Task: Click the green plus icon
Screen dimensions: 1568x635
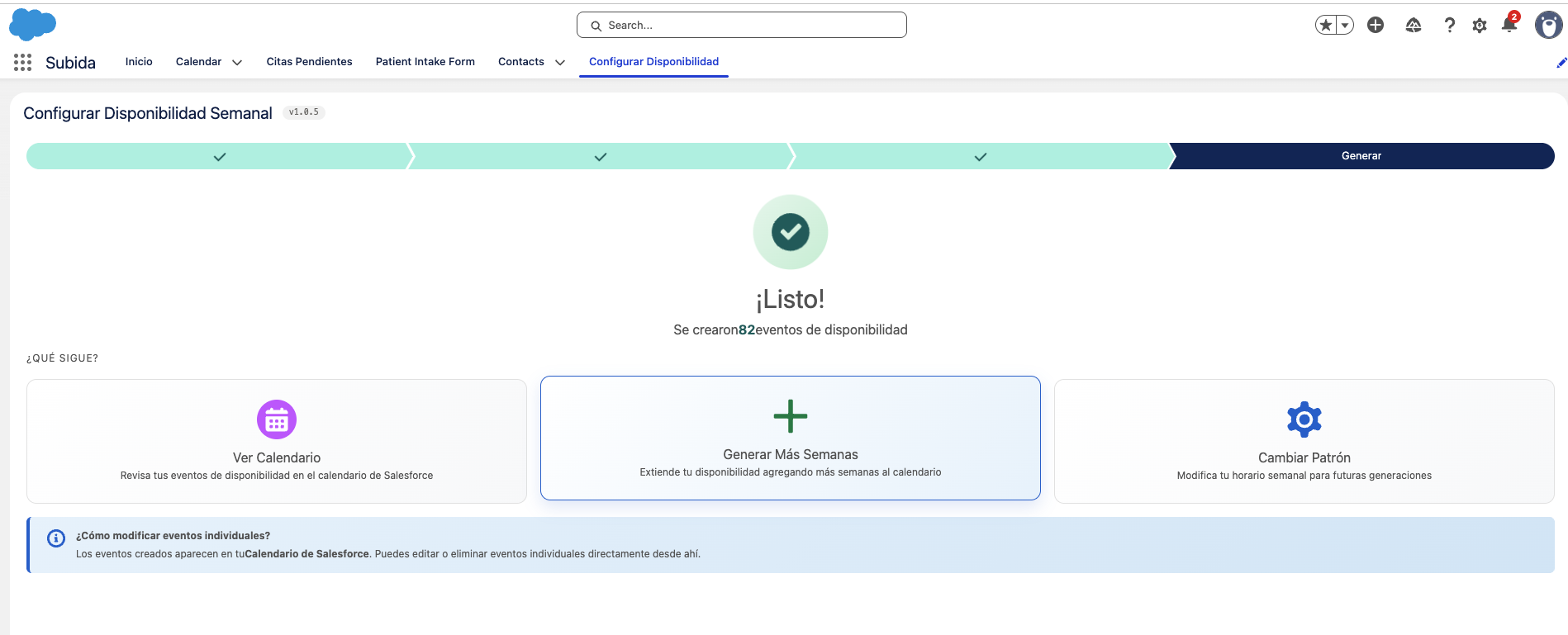Action: (x=791, y=416)
